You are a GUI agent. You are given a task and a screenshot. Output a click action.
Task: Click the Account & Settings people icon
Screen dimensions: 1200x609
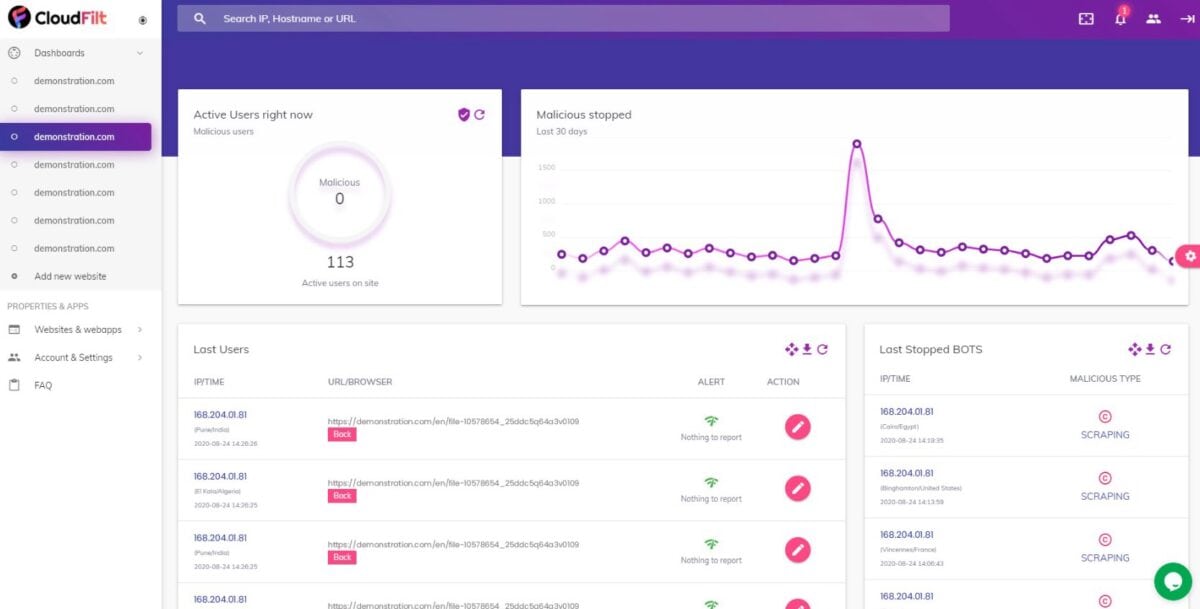pyautogui.click(x=14, y=357)
